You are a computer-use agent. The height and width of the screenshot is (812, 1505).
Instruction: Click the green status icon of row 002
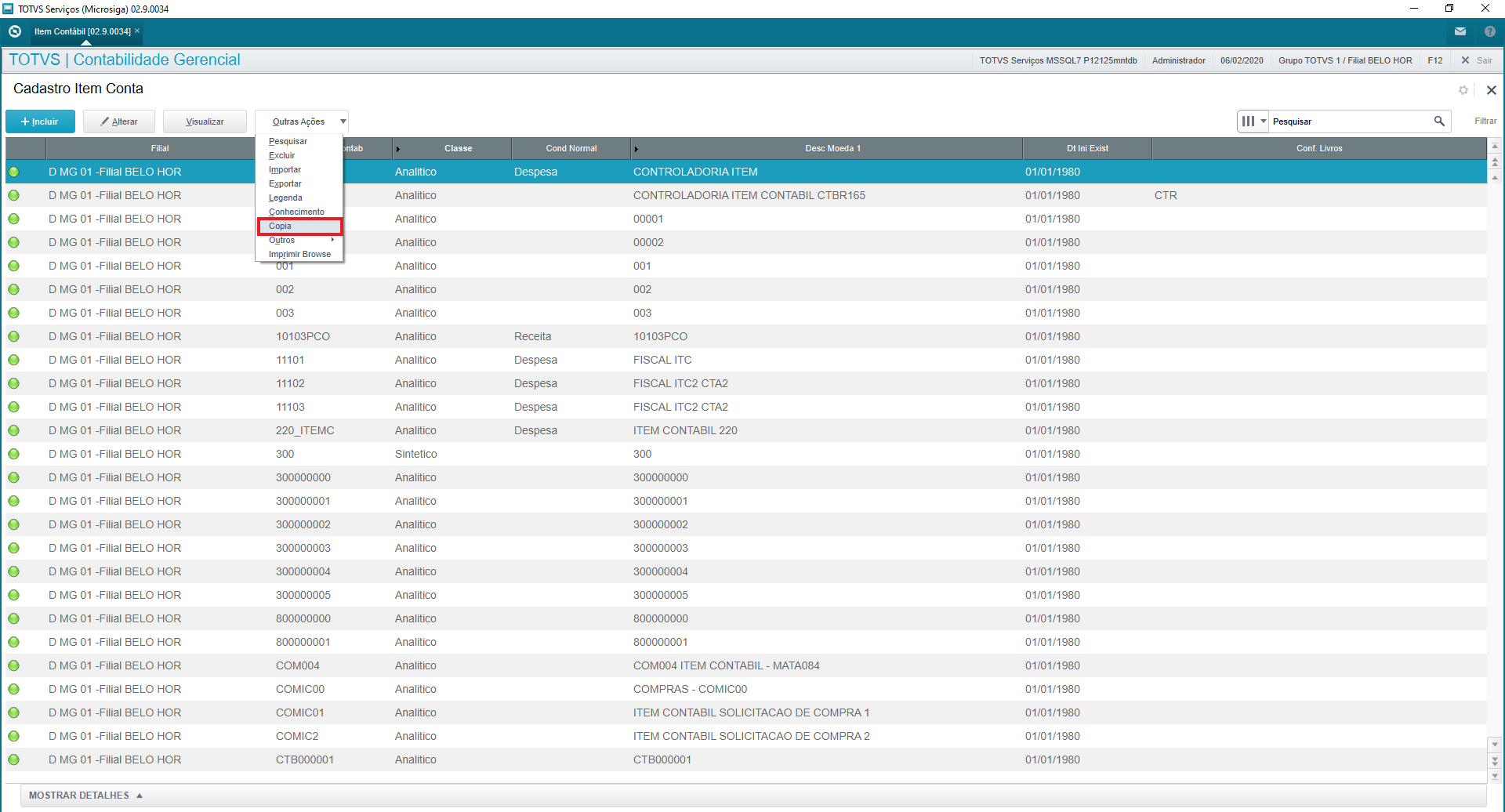tap(14, 289)
